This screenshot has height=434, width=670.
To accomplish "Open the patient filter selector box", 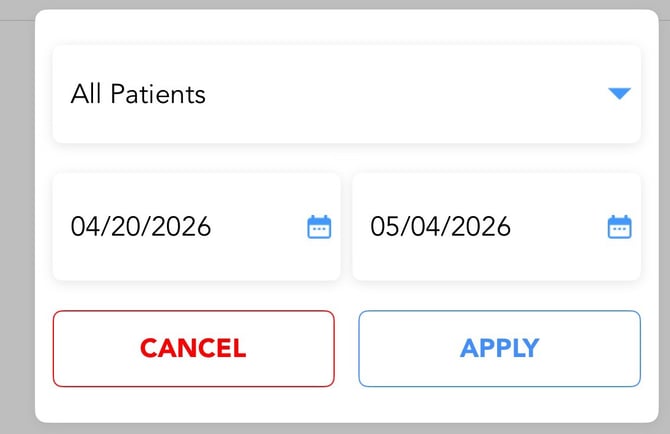I will 346,94.
